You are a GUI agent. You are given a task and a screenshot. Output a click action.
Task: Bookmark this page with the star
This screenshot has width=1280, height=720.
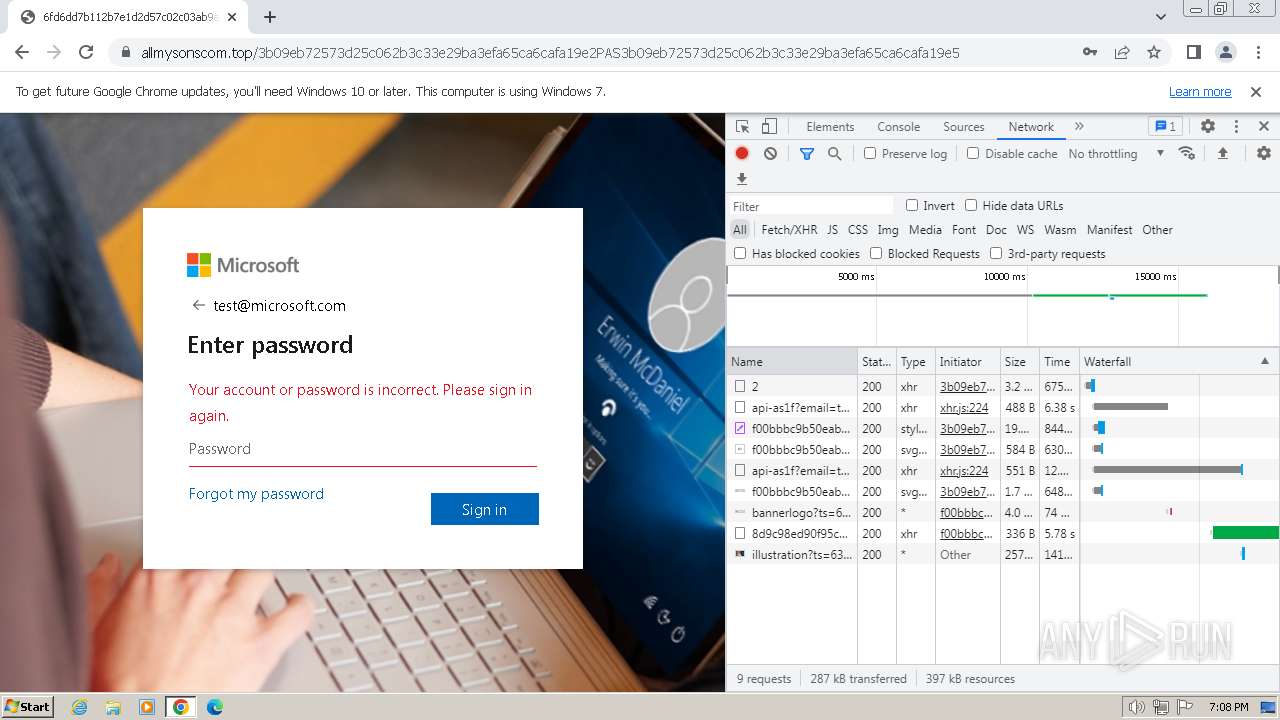pyautogui.click(x=1154, y=52)
